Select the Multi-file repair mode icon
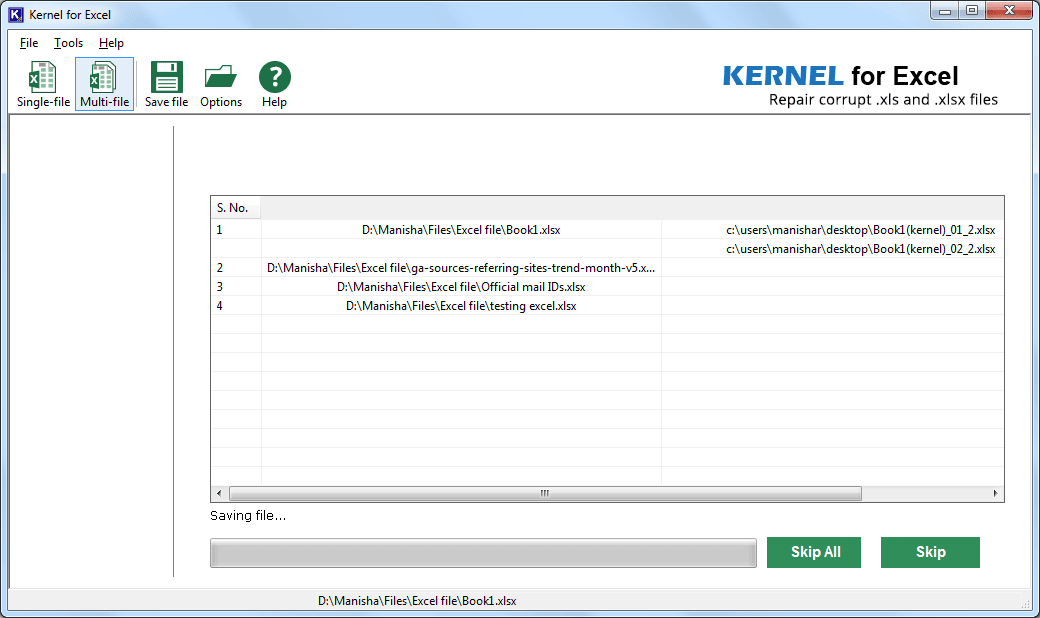Viewport: 1040px width, 618px height. pyautogui.click(x=104, y=84)
